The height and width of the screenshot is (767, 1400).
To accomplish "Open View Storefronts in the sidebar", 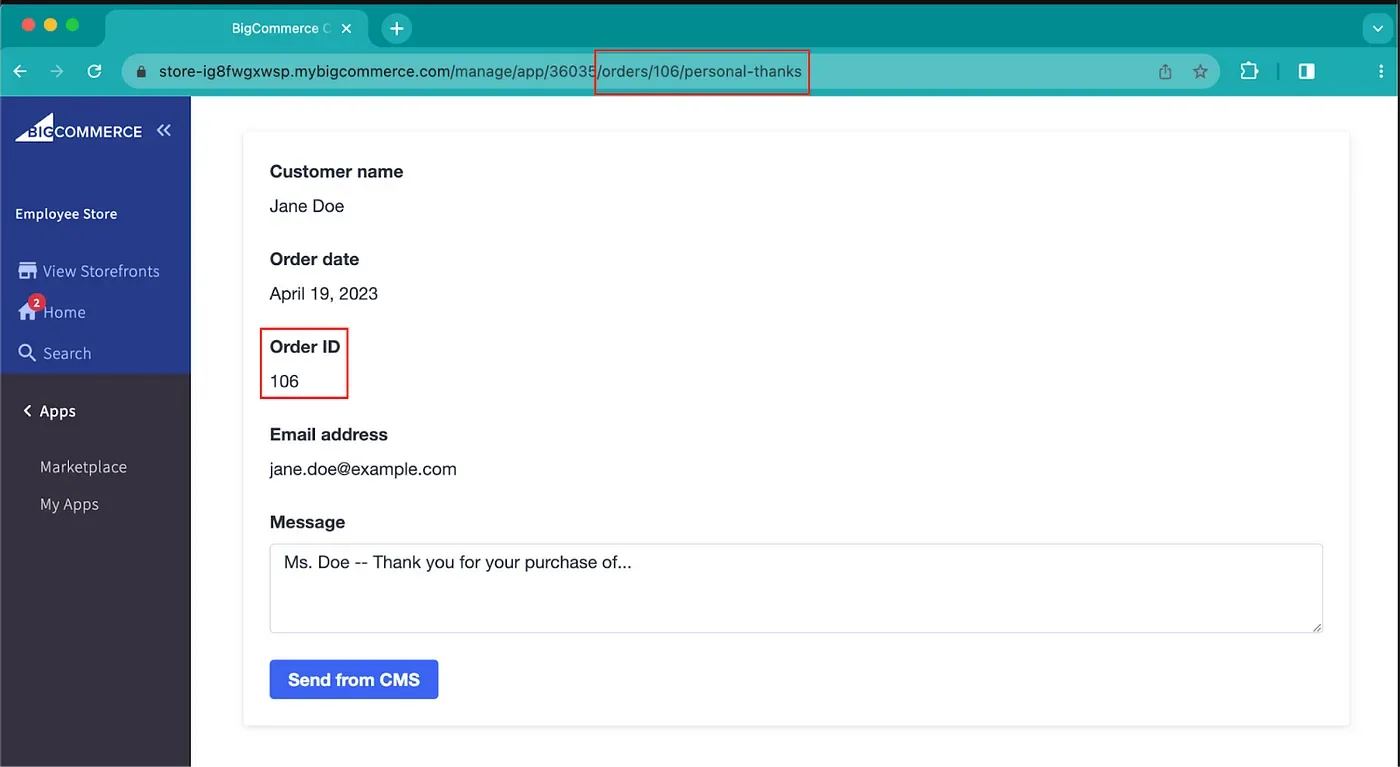I will click(101, 271).
